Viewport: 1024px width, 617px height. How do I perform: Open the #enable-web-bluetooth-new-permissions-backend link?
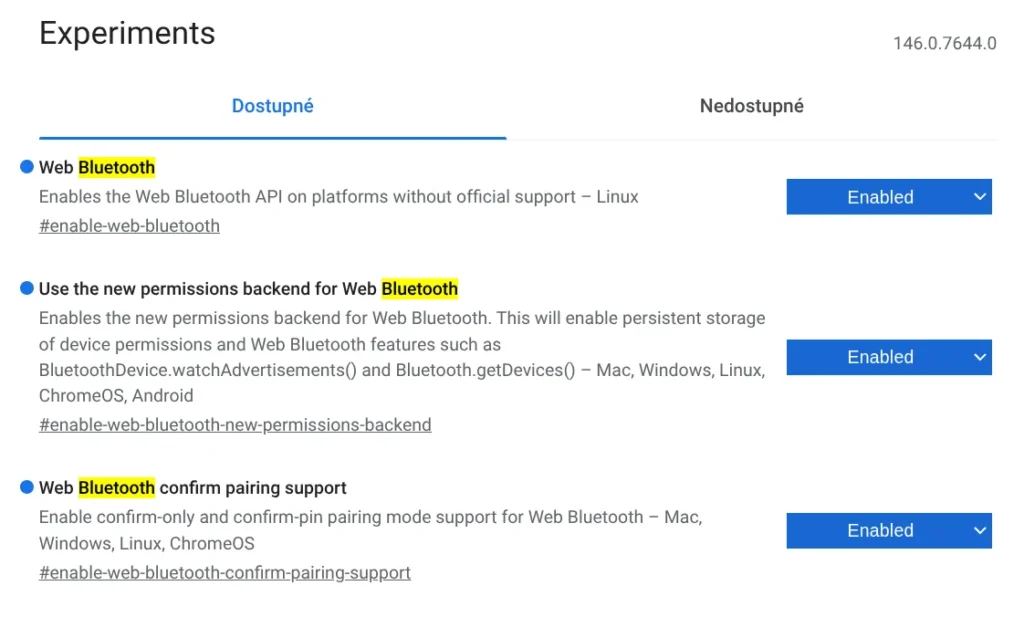tap(235, 425)
